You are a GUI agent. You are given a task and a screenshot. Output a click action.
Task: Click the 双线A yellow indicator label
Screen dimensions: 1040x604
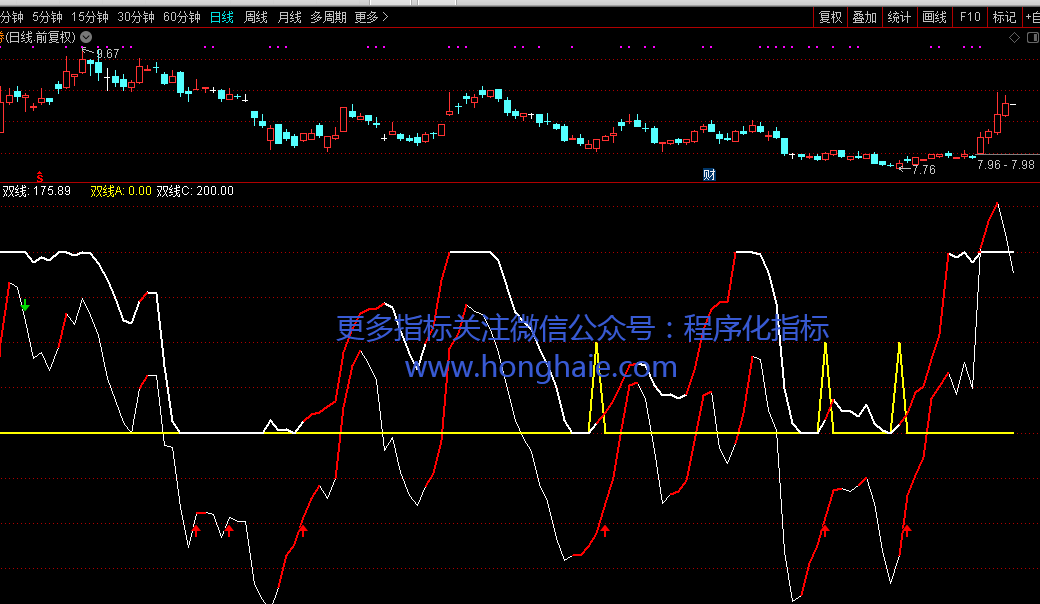(x=121, y=191)
